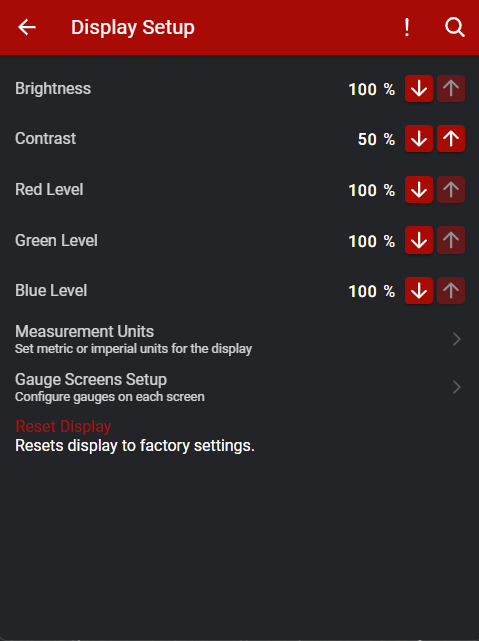Raise Contrast using the up arrow
Image resolution: width=479 pixels, height=641 pixels.
(451, 139)
